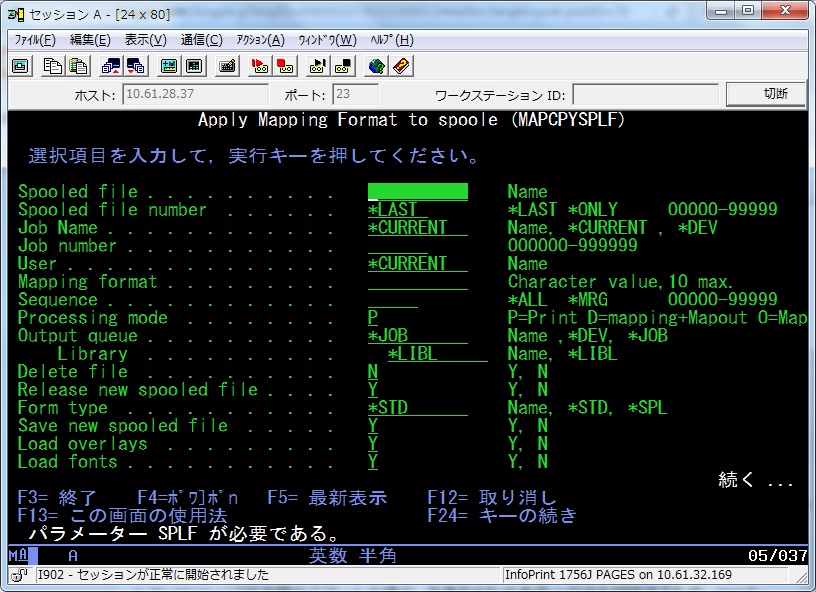Viewport: 816px width, 592px height.
Task: Click the Sequence entry field
Action: coord(393,300)
